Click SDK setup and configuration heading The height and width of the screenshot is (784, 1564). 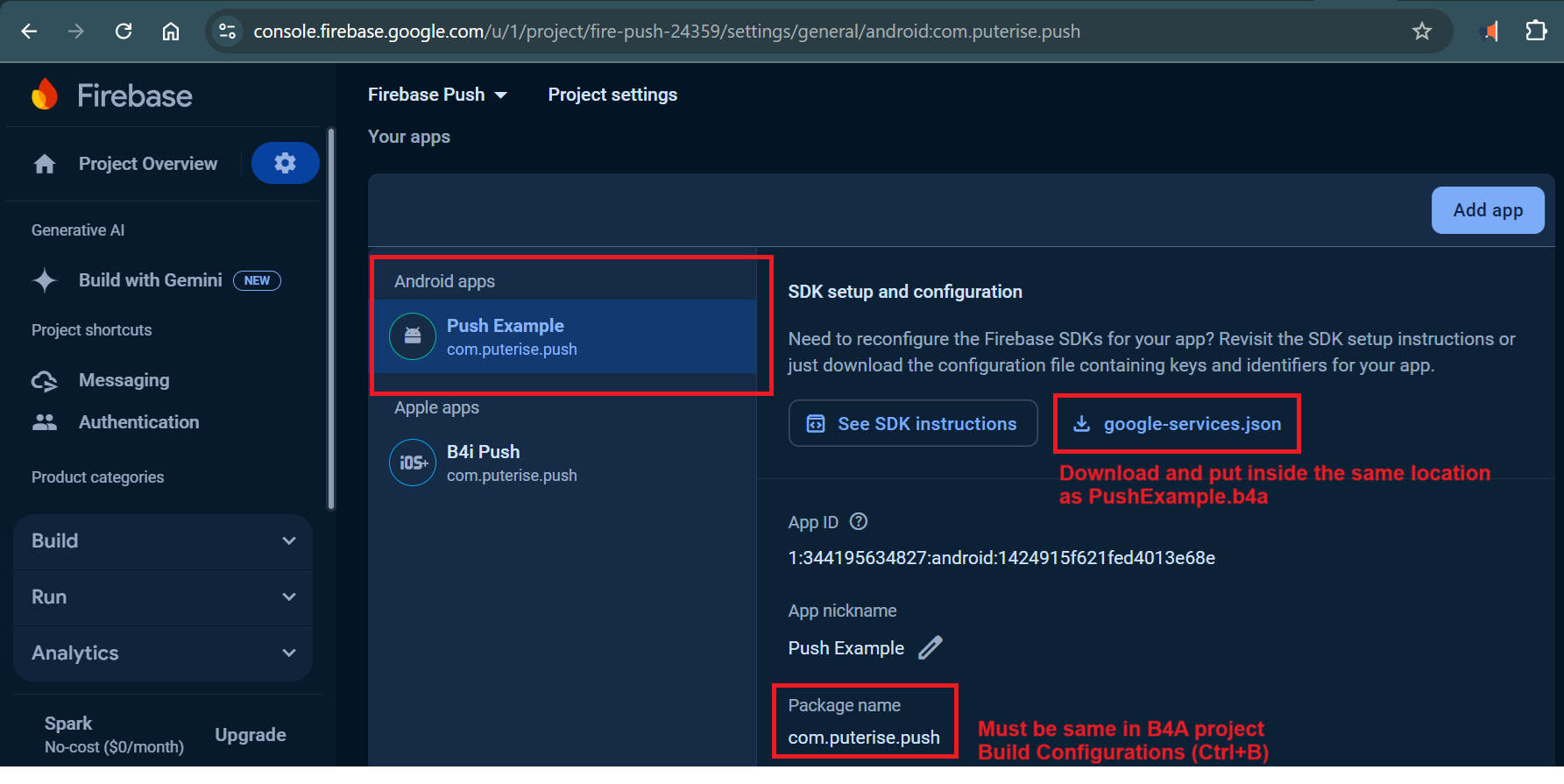tap(905, 292)
